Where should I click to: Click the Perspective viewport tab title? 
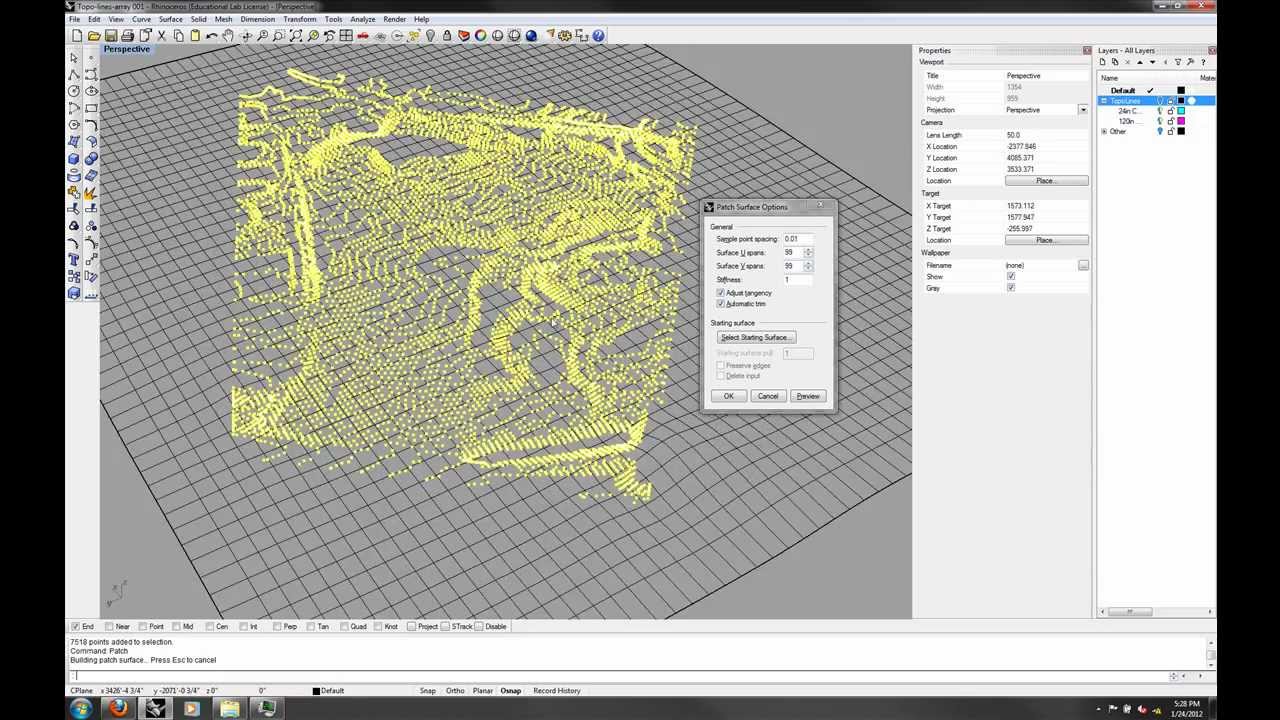pos(126,49)
